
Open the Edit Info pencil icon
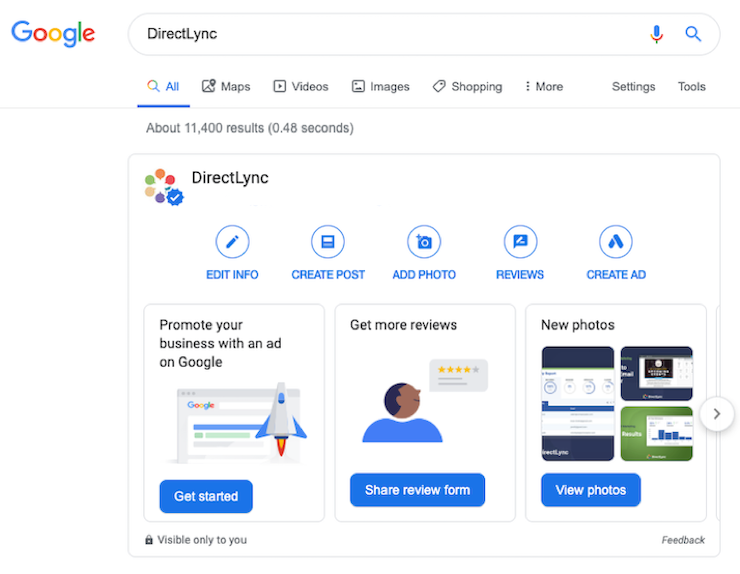click(x=232, y=242)
